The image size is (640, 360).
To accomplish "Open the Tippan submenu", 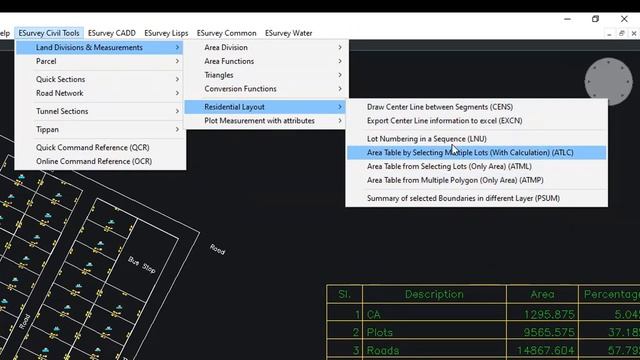I will pyautogui.click(x=99, y=129).
